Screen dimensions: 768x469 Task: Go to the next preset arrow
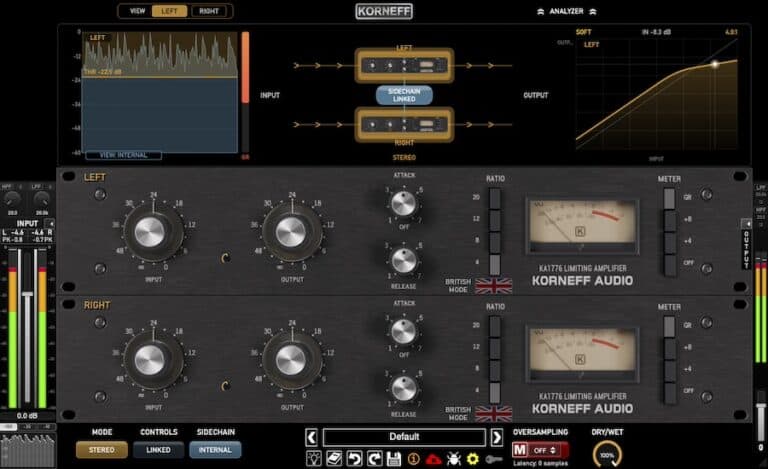click(497, 437)
